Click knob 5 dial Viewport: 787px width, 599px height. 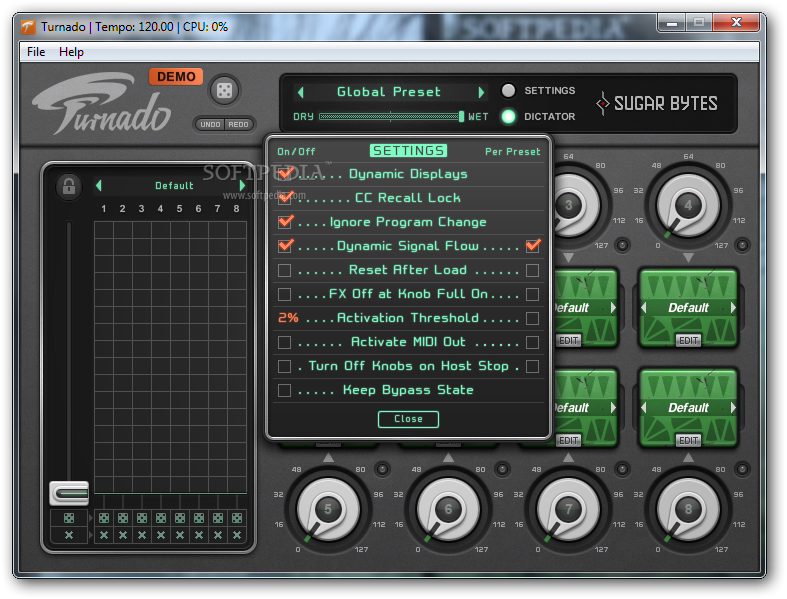(x=328, y=509)
